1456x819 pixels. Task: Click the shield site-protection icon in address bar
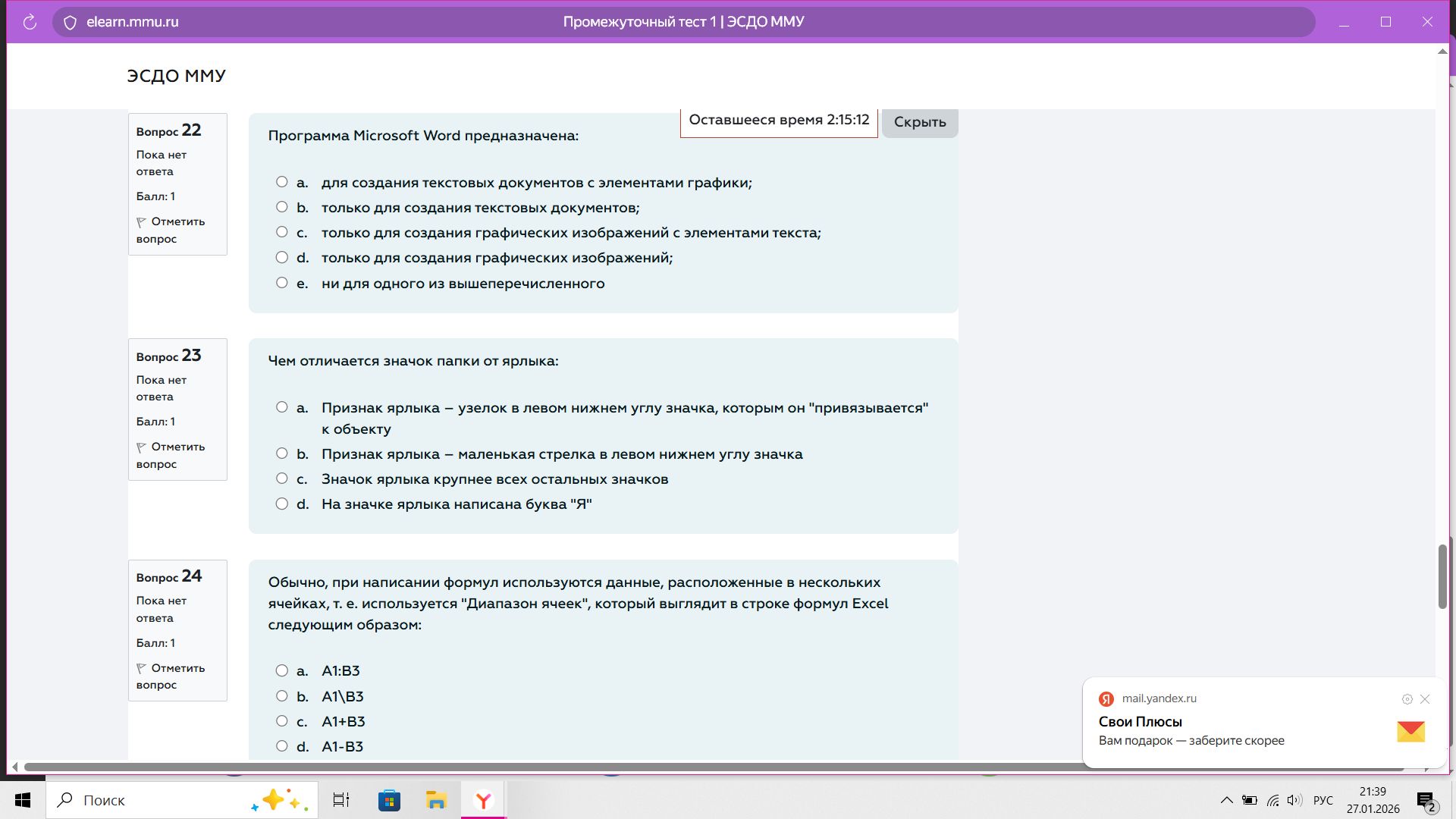[70, 23]
